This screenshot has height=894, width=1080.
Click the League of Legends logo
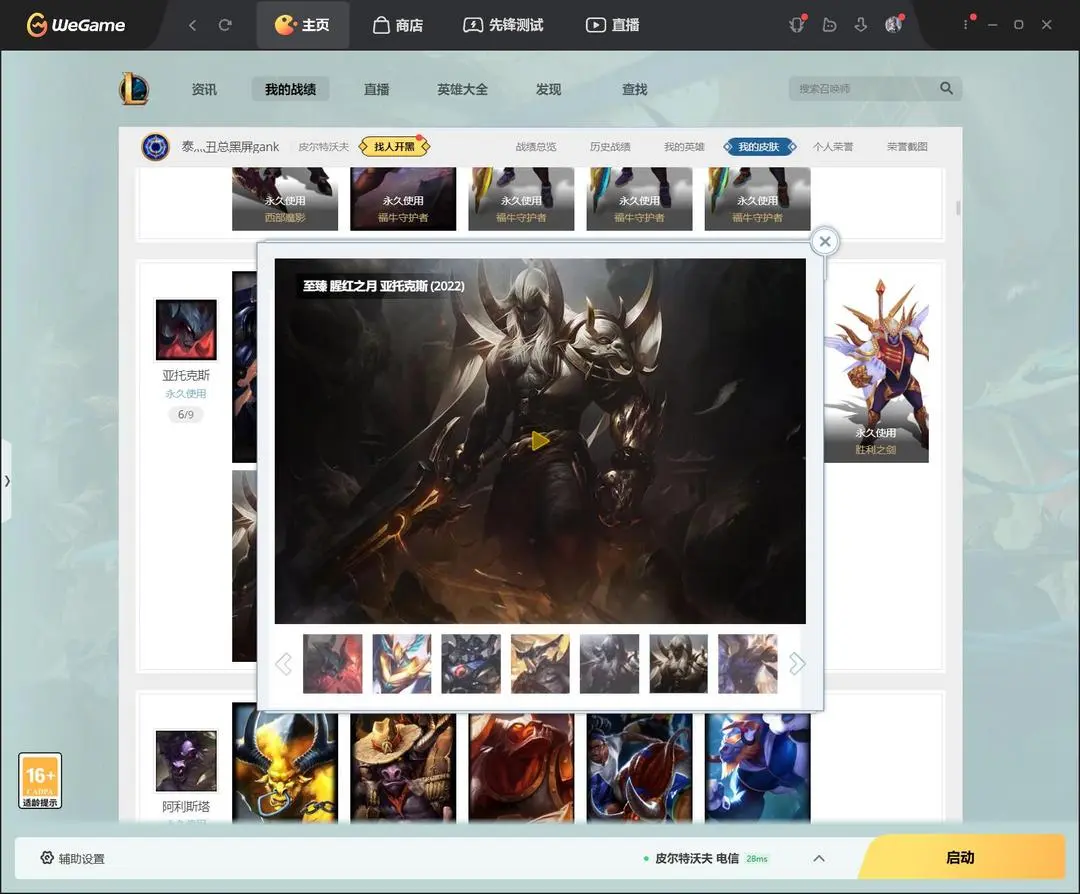(x=134, y=89)
